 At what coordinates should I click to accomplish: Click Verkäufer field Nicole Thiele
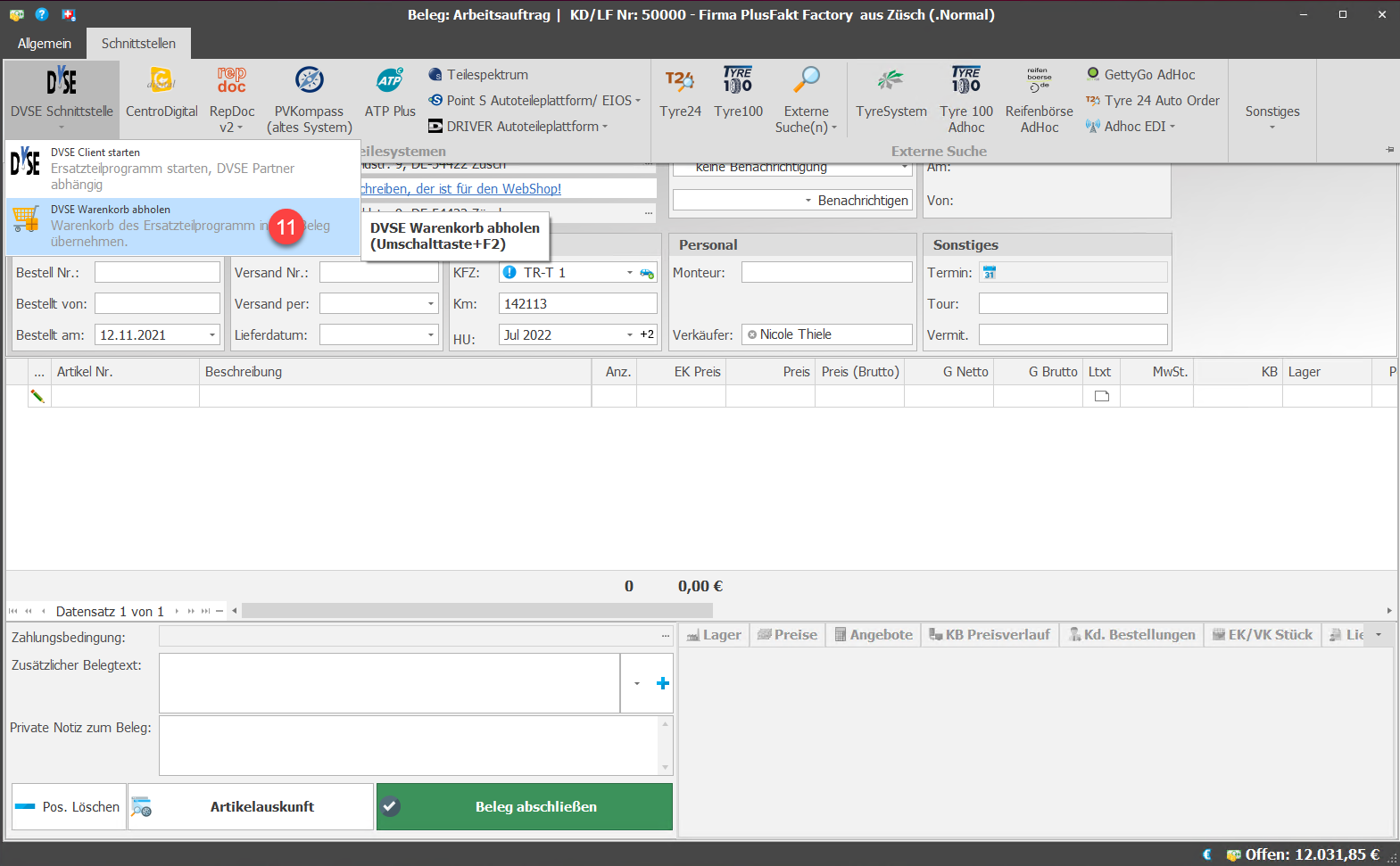click(x=827, y=334)
